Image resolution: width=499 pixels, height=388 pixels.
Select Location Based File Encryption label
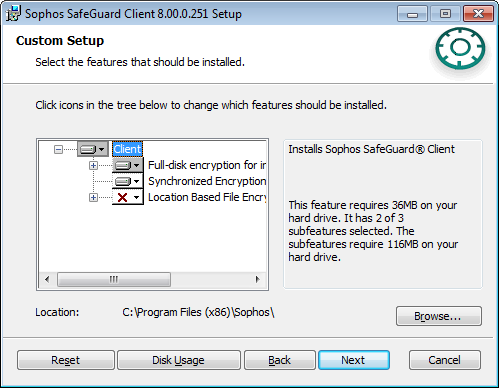(207, 197)
